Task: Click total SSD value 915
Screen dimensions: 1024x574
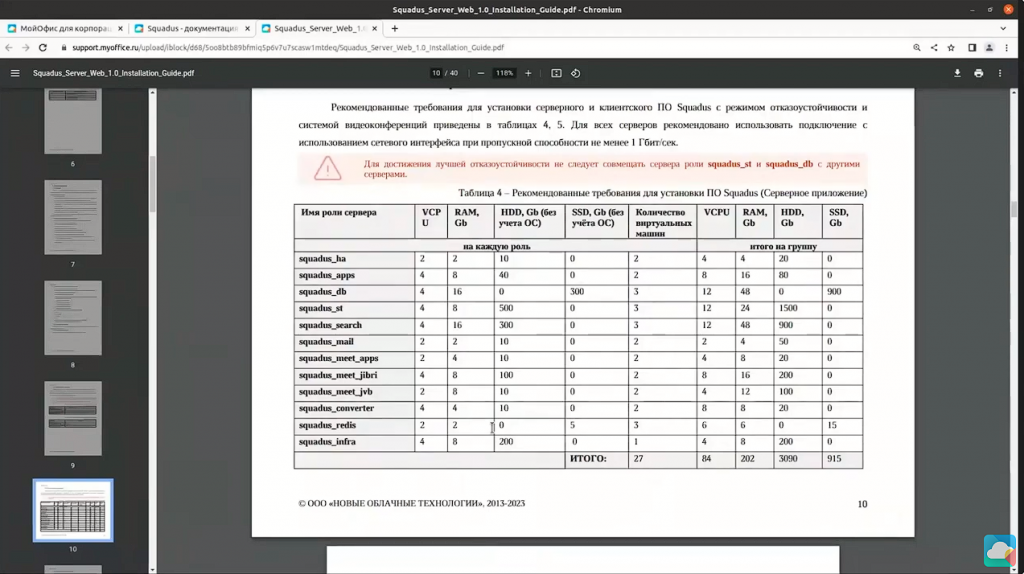Action: coord(834,459)
